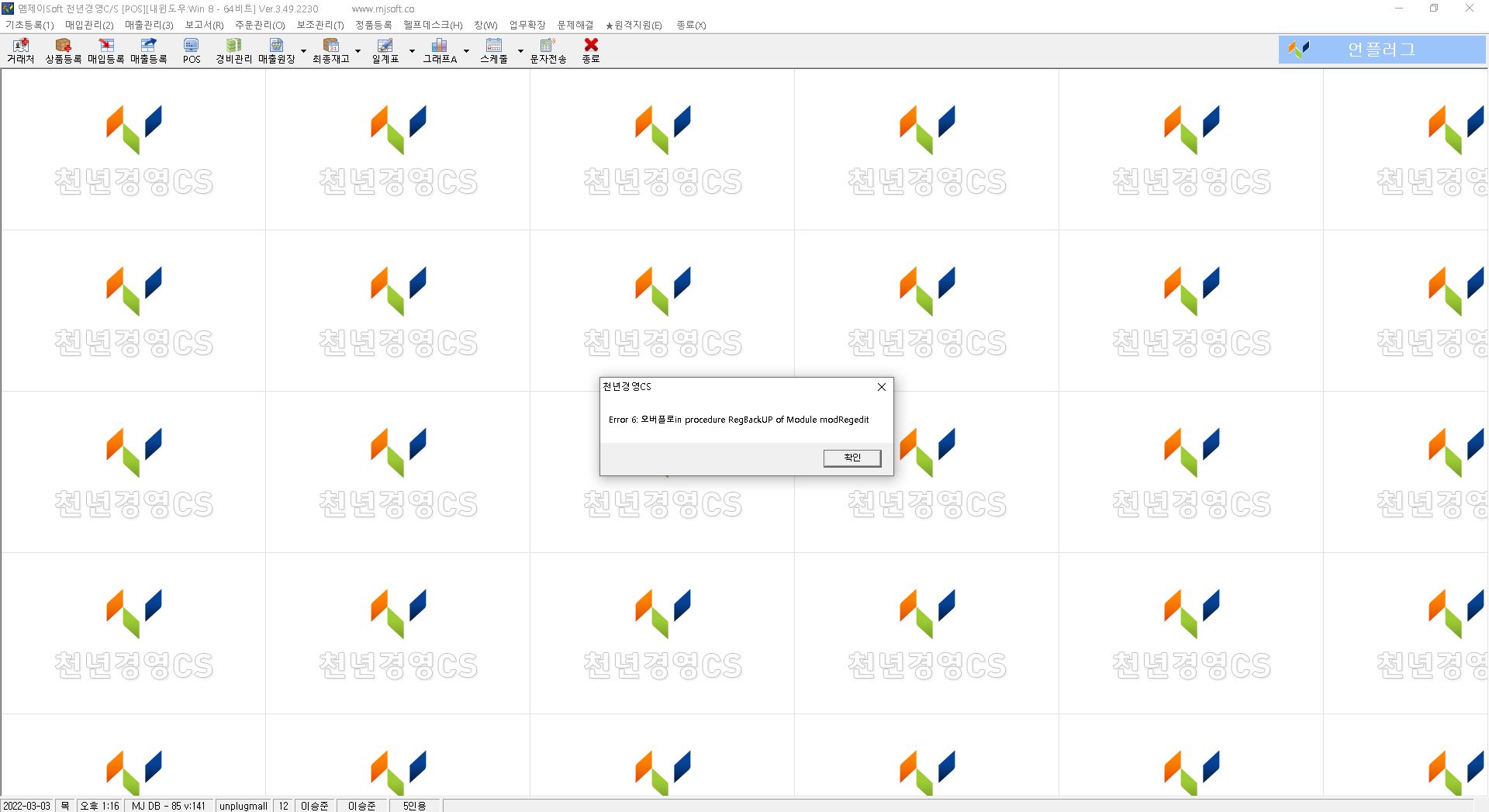Open 상품등록 product registration icon
Viewport: 1489px width, 812px height.
[x=64, y=51]
